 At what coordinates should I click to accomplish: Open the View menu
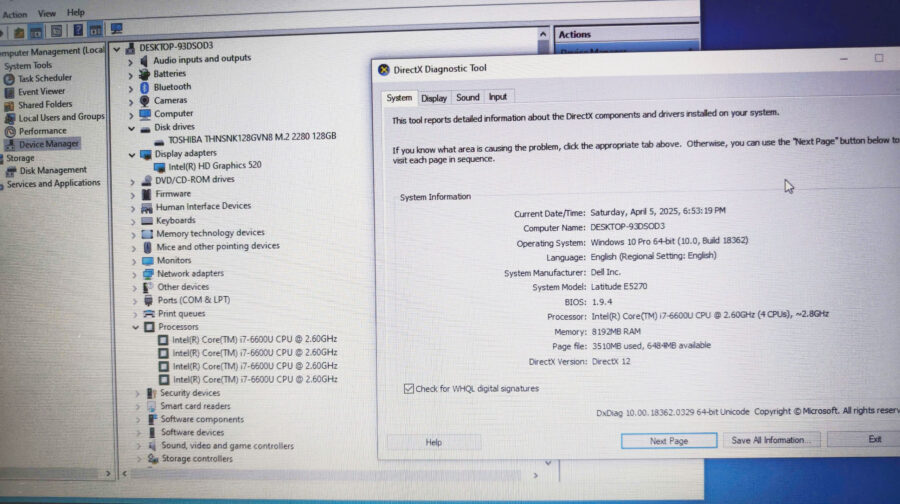click(x=46, y=13)
